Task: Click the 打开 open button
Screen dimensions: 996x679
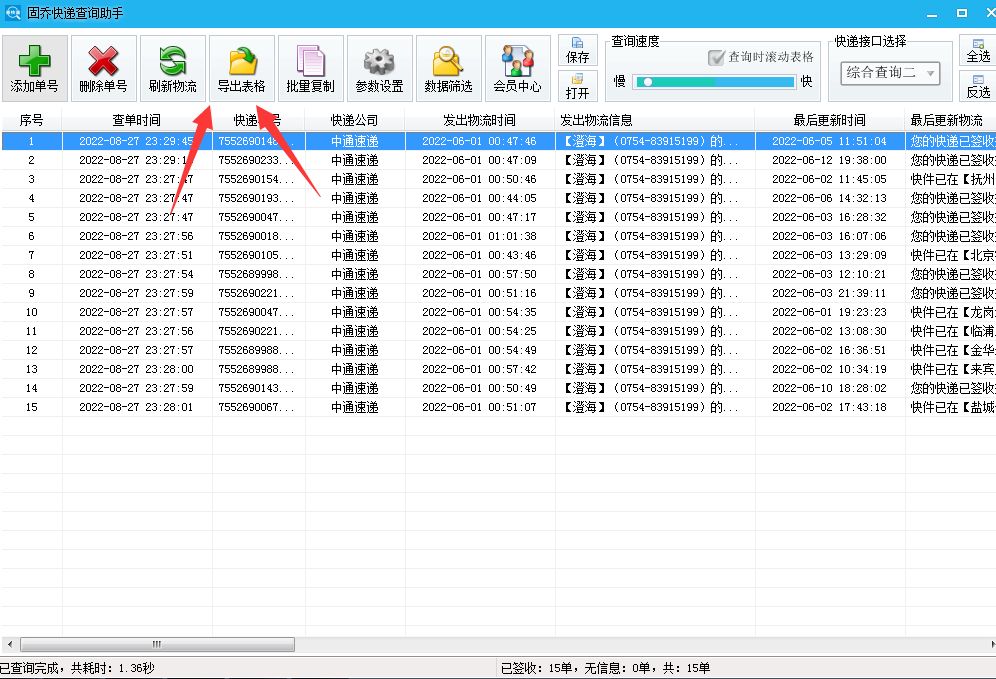Action: [578, 88]
